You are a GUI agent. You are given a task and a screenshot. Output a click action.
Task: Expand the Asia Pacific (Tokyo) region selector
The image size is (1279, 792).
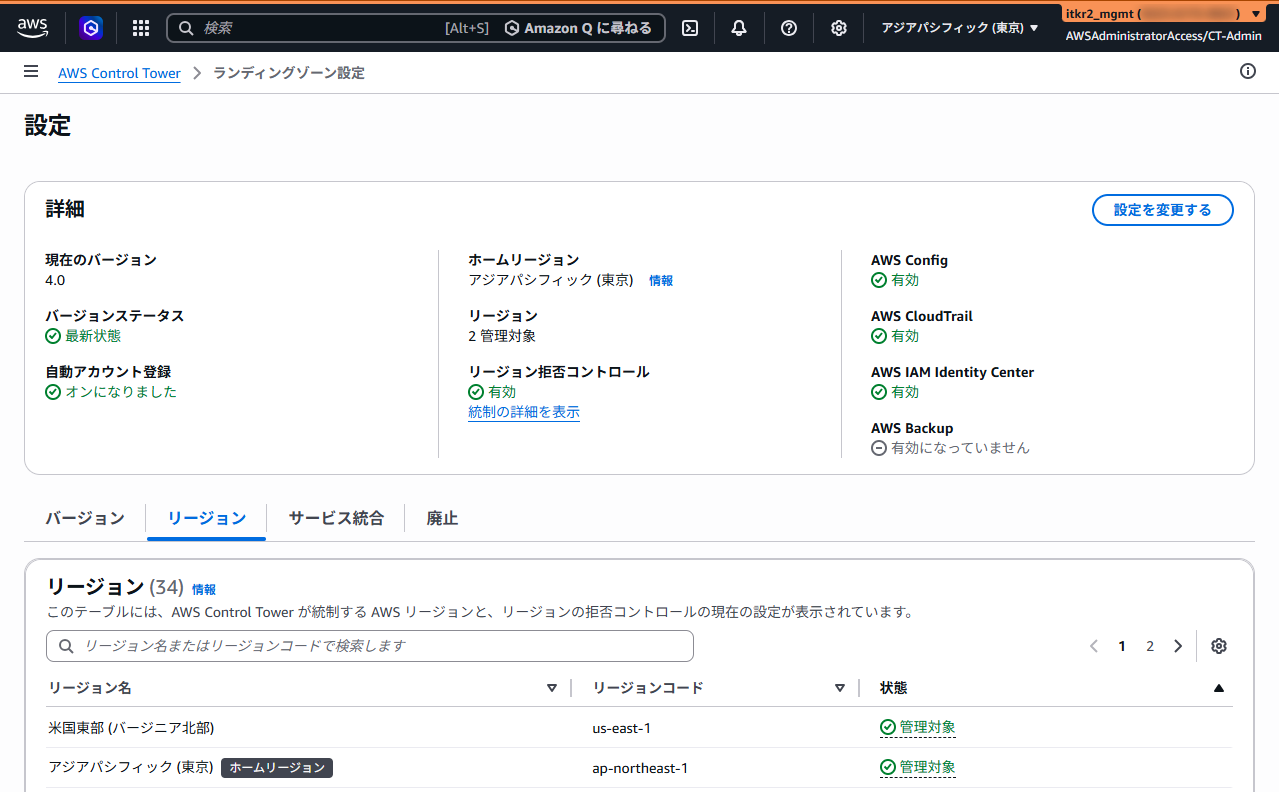coord(959,28)
